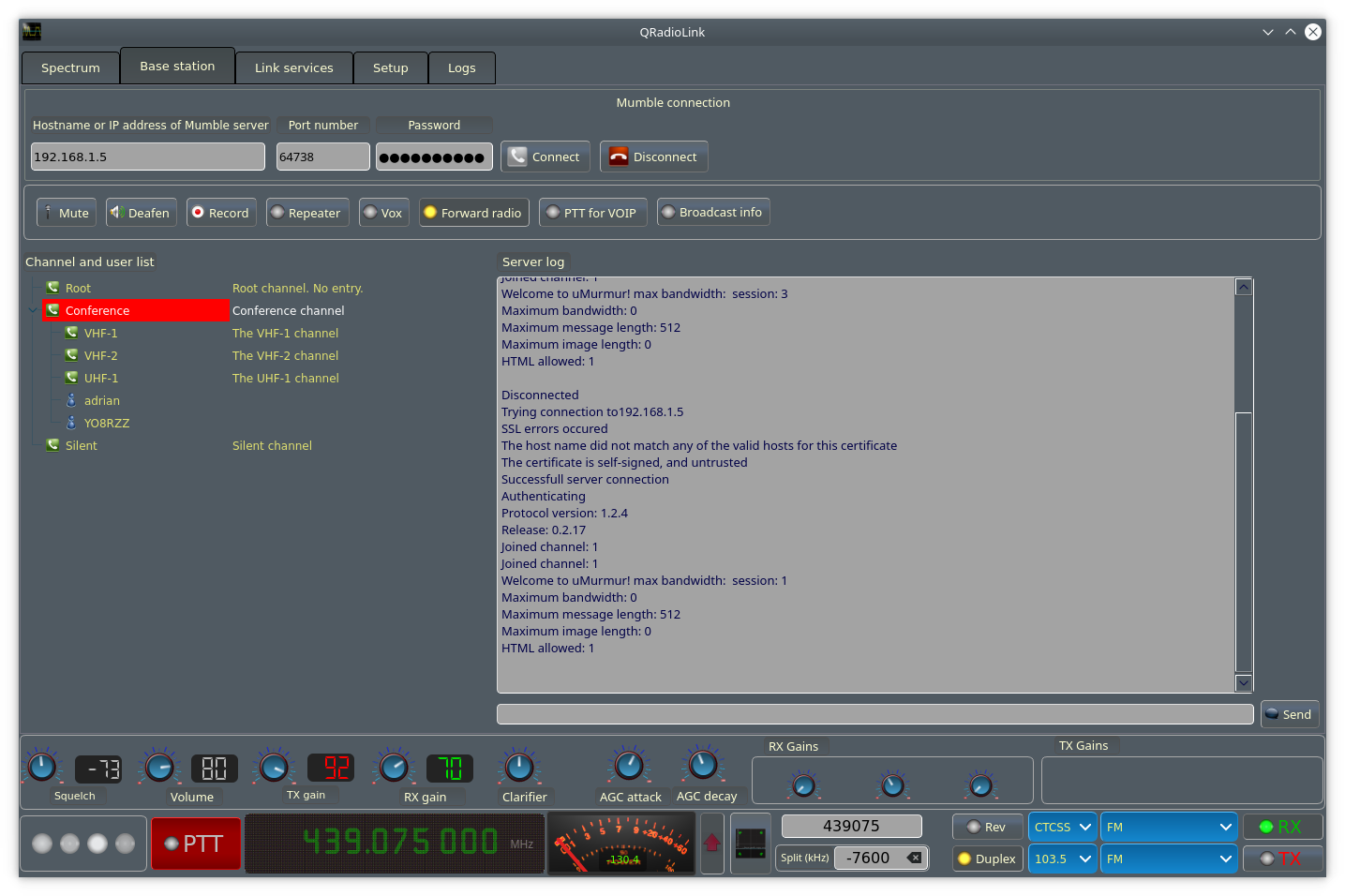Screen dimensions: 1345x896
Task: Adjust the first RX Gains knob
Action: (x=804, y=784)
